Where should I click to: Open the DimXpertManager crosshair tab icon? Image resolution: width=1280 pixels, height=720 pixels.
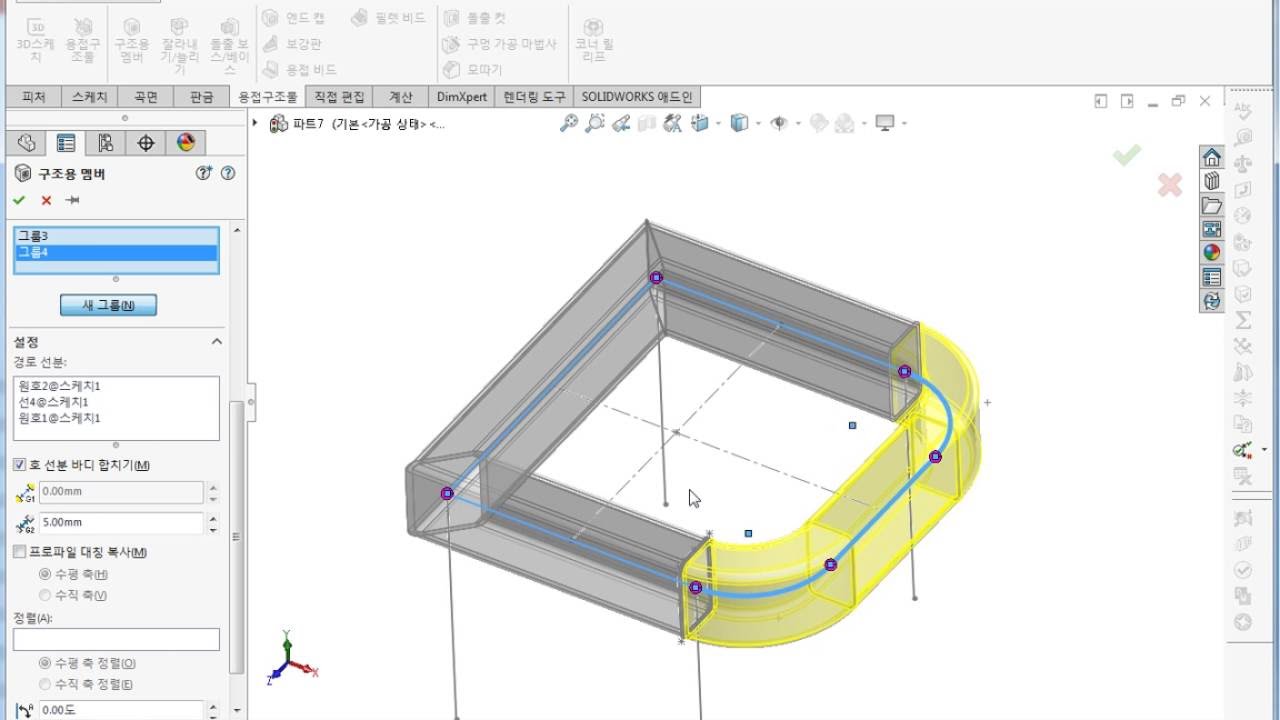coord(146,143)
